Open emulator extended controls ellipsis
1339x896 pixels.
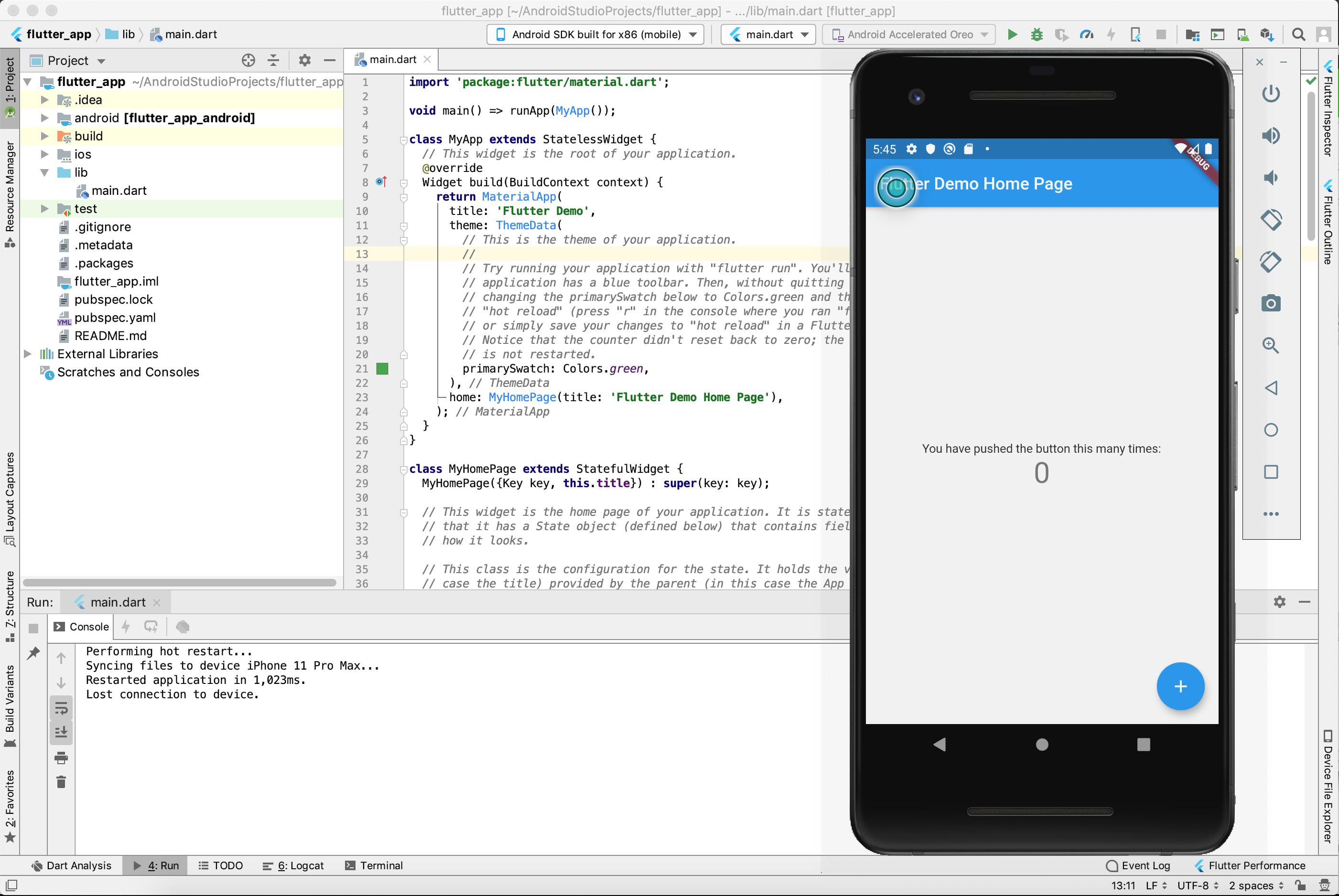[1270, 514]
